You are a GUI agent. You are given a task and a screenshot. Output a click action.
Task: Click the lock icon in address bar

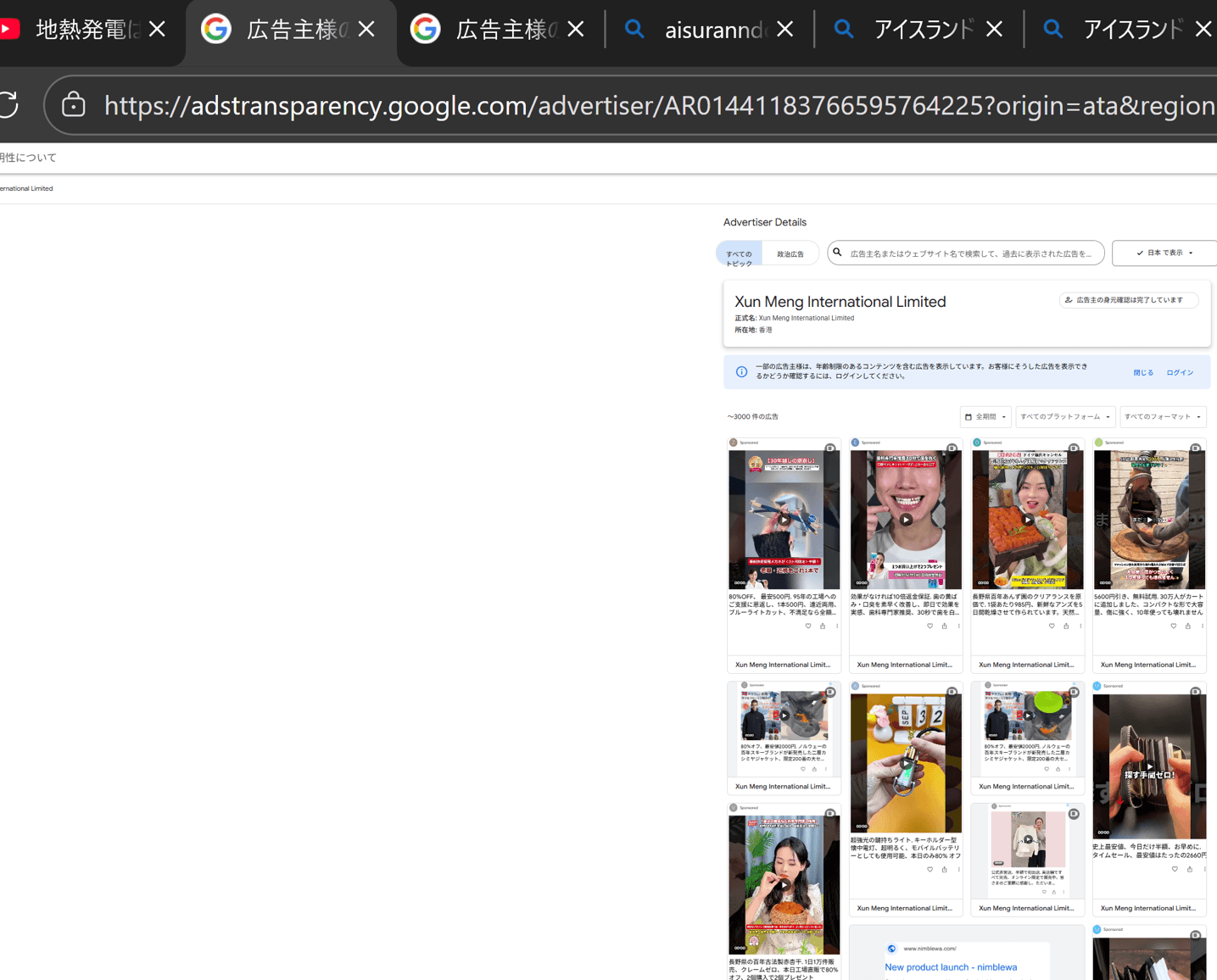click(x=74, y=105)
